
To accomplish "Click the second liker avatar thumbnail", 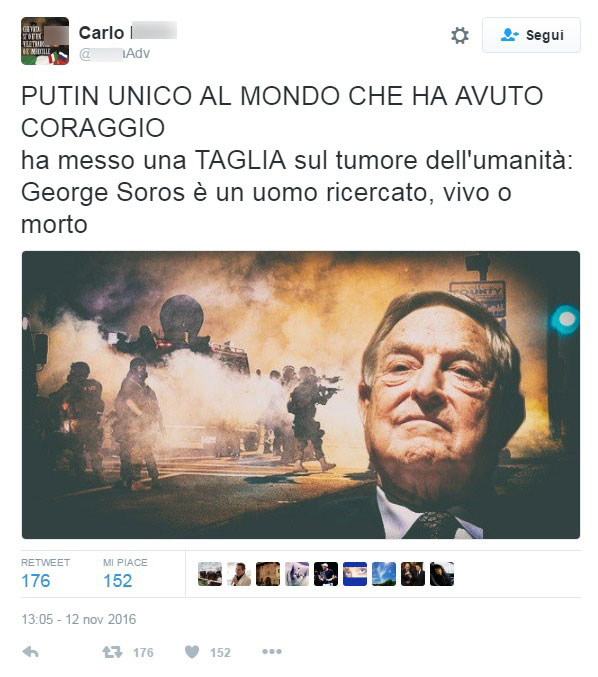I will point(239,574).
